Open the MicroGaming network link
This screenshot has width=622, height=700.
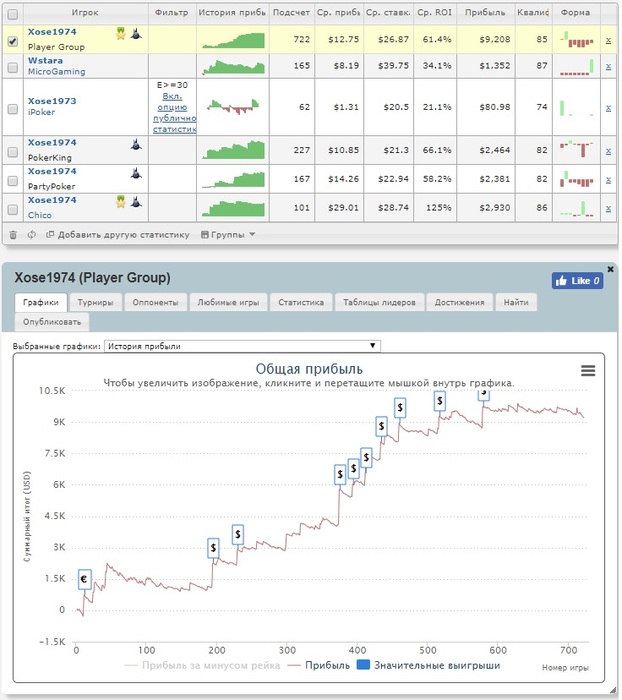(56, 71)
